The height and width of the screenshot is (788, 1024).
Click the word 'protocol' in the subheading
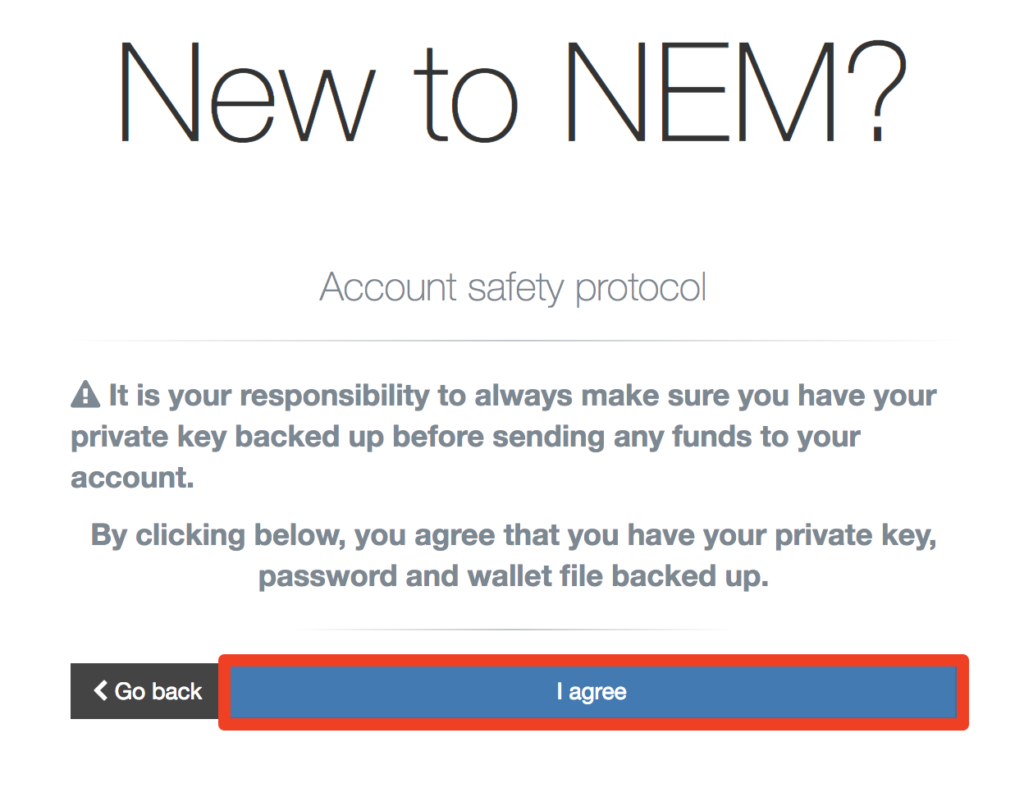(x=641, y=287)
